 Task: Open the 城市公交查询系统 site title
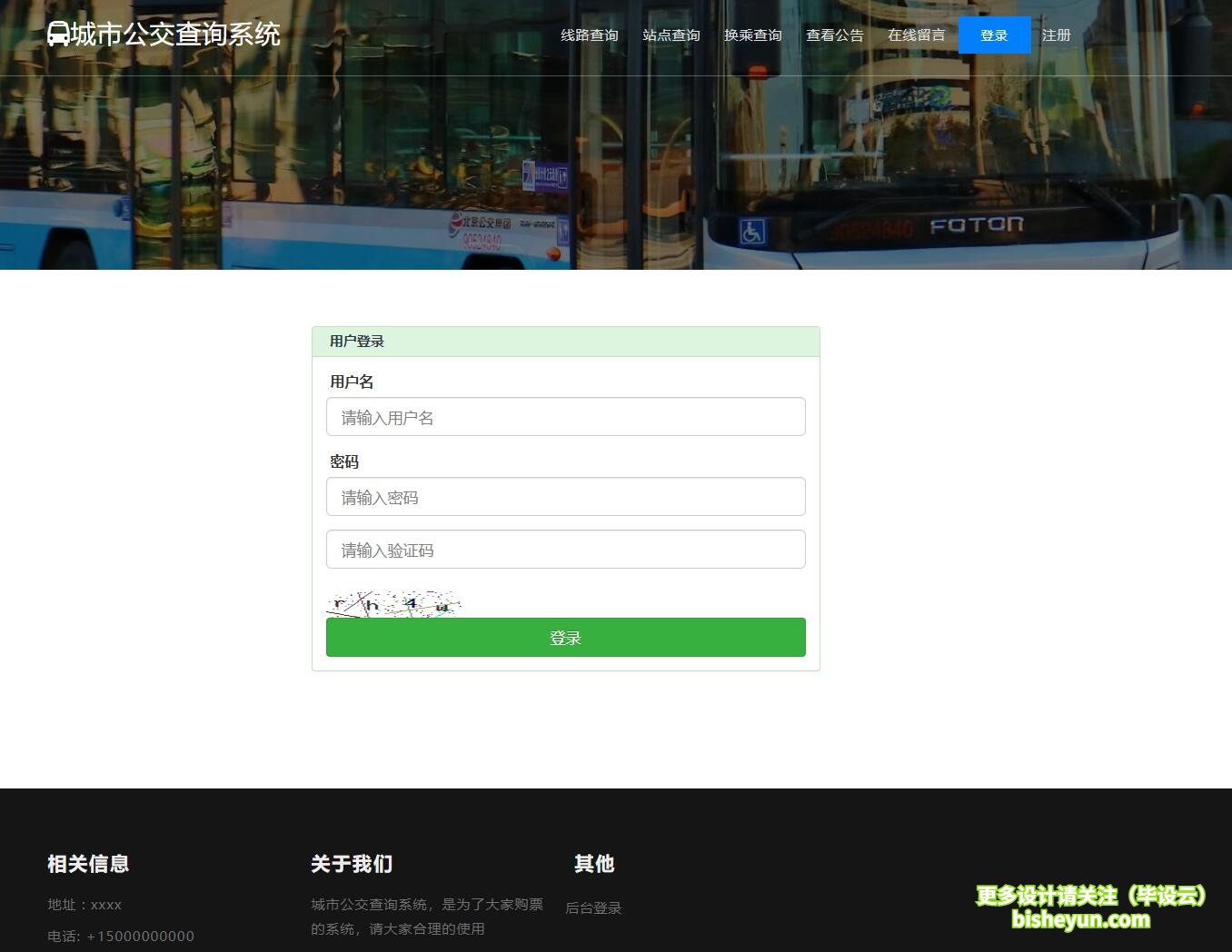pyautogui.click(x=175, y=35)
